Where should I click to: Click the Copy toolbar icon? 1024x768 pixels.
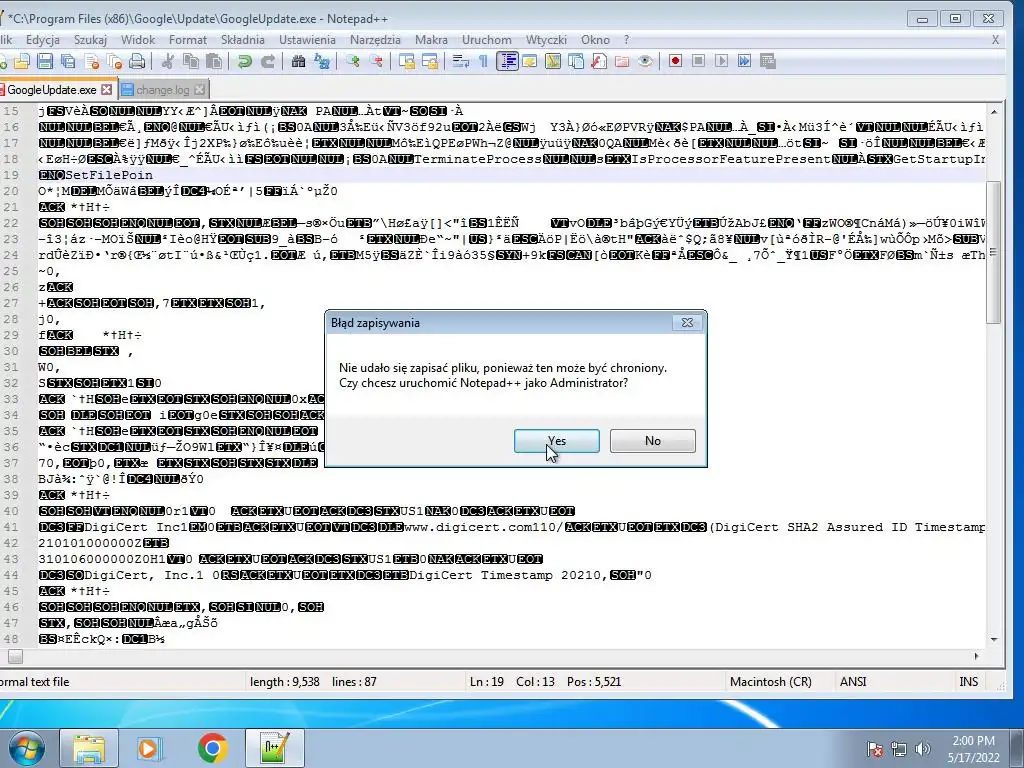[x=191, y=61]
